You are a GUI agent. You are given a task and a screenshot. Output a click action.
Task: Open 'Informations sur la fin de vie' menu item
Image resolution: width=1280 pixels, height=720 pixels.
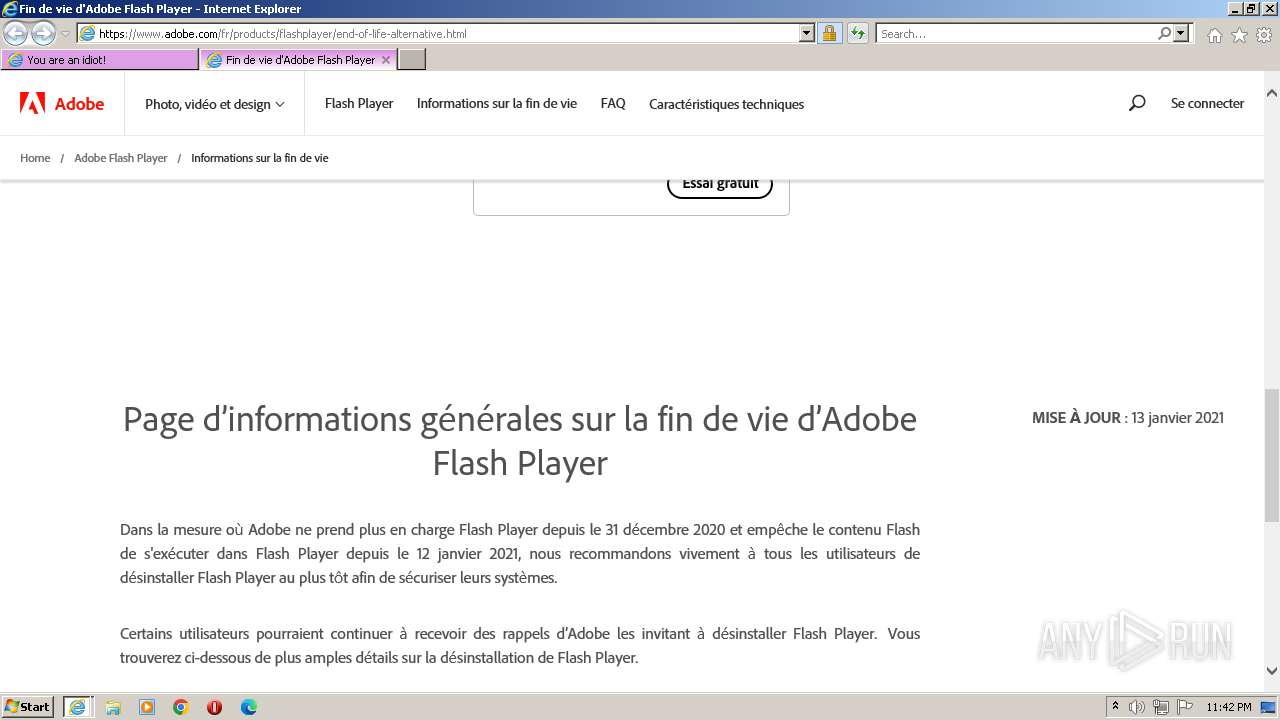[x=497, y=103]
